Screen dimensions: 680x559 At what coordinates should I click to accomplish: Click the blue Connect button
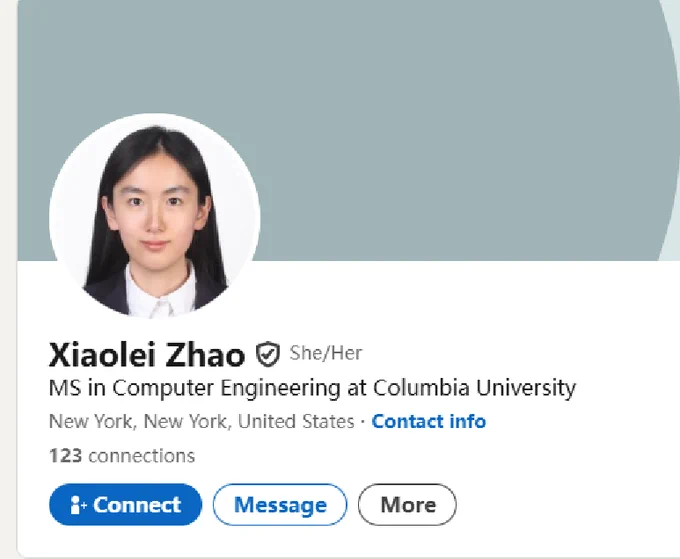click(x=125, y=504)
